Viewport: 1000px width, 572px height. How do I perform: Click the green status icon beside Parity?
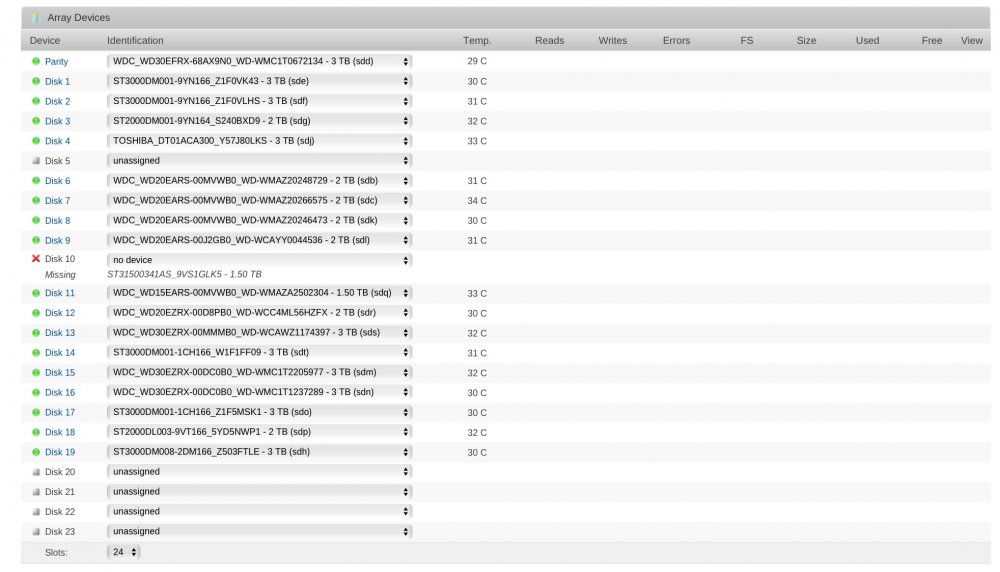(x=36, y=61)
